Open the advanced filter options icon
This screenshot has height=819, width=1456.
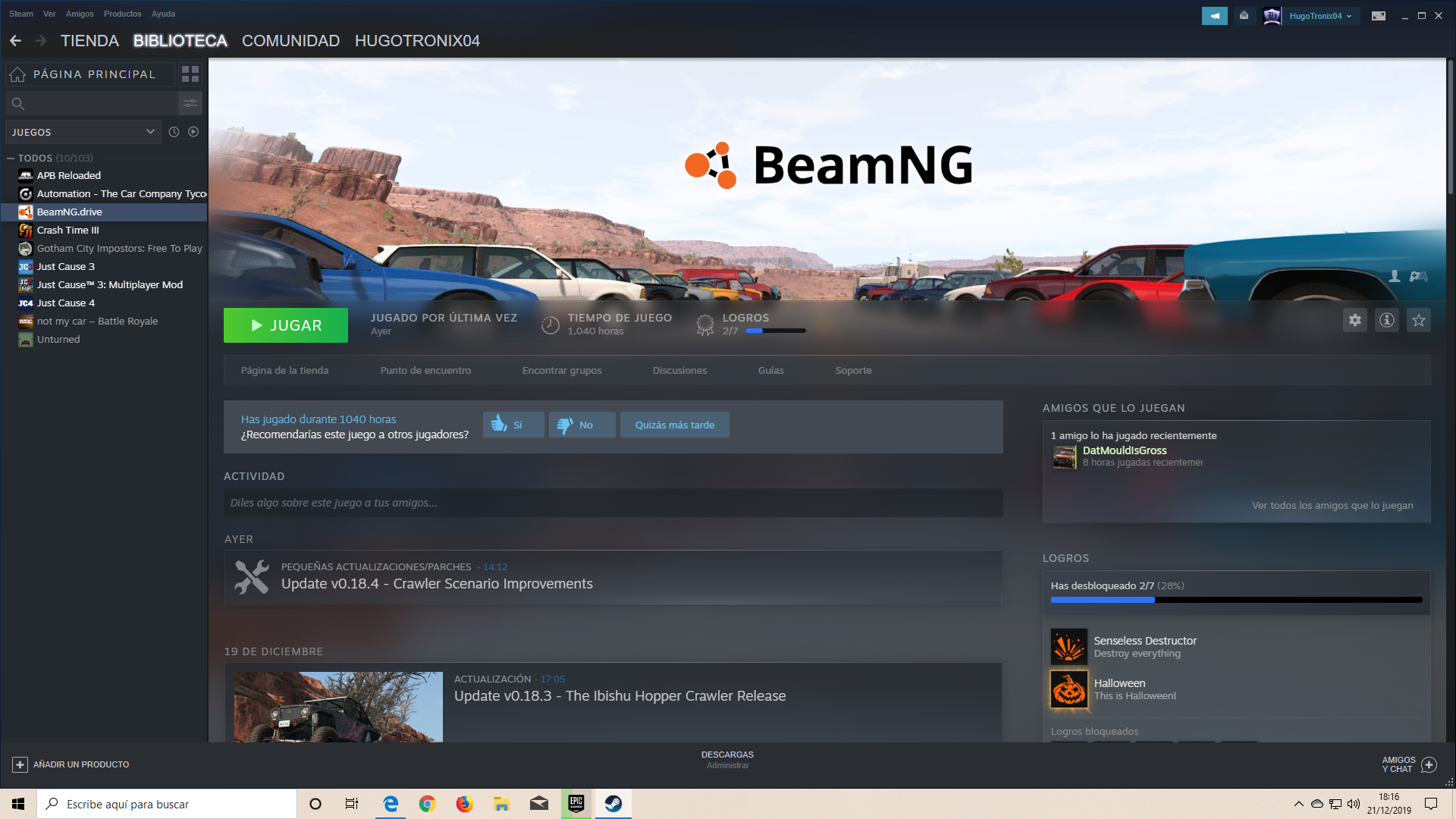pyautogui.click(x=190, y=103)
